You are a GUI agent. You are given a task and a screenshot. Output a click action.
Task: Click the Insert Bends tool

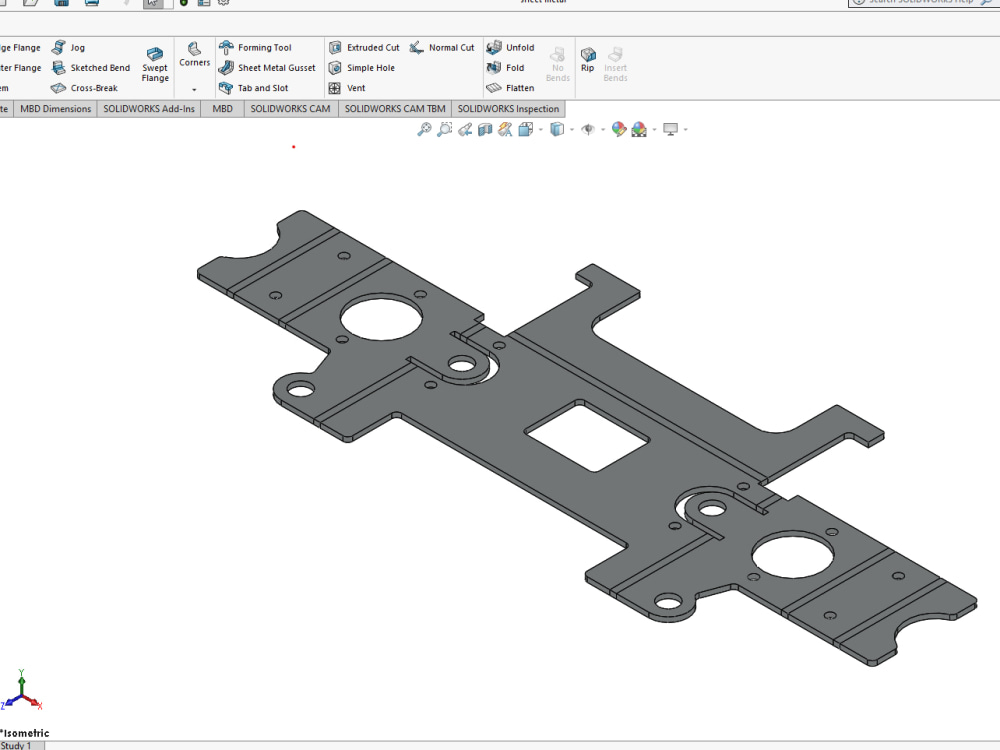pos(615,64)
